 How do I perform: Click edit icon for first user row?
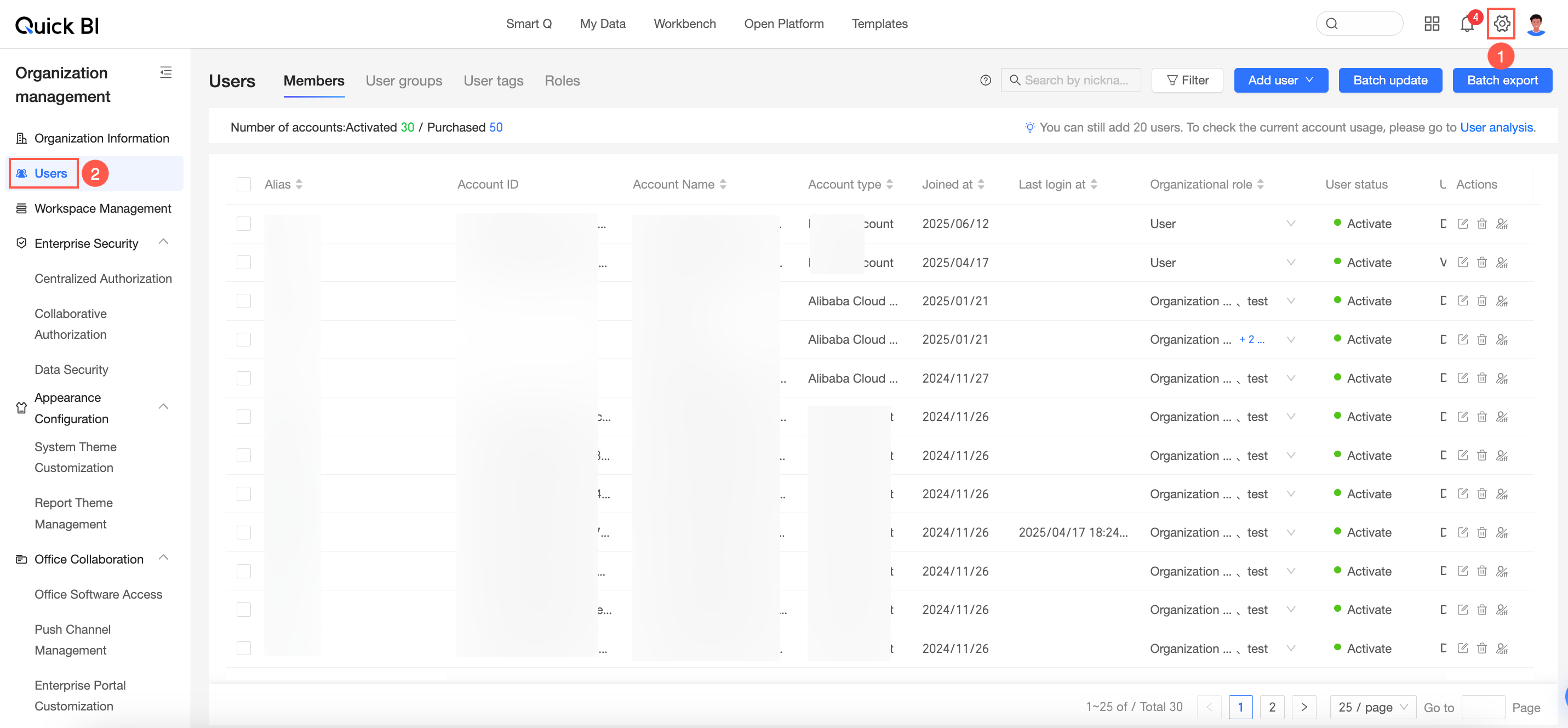click(1463, 224)
